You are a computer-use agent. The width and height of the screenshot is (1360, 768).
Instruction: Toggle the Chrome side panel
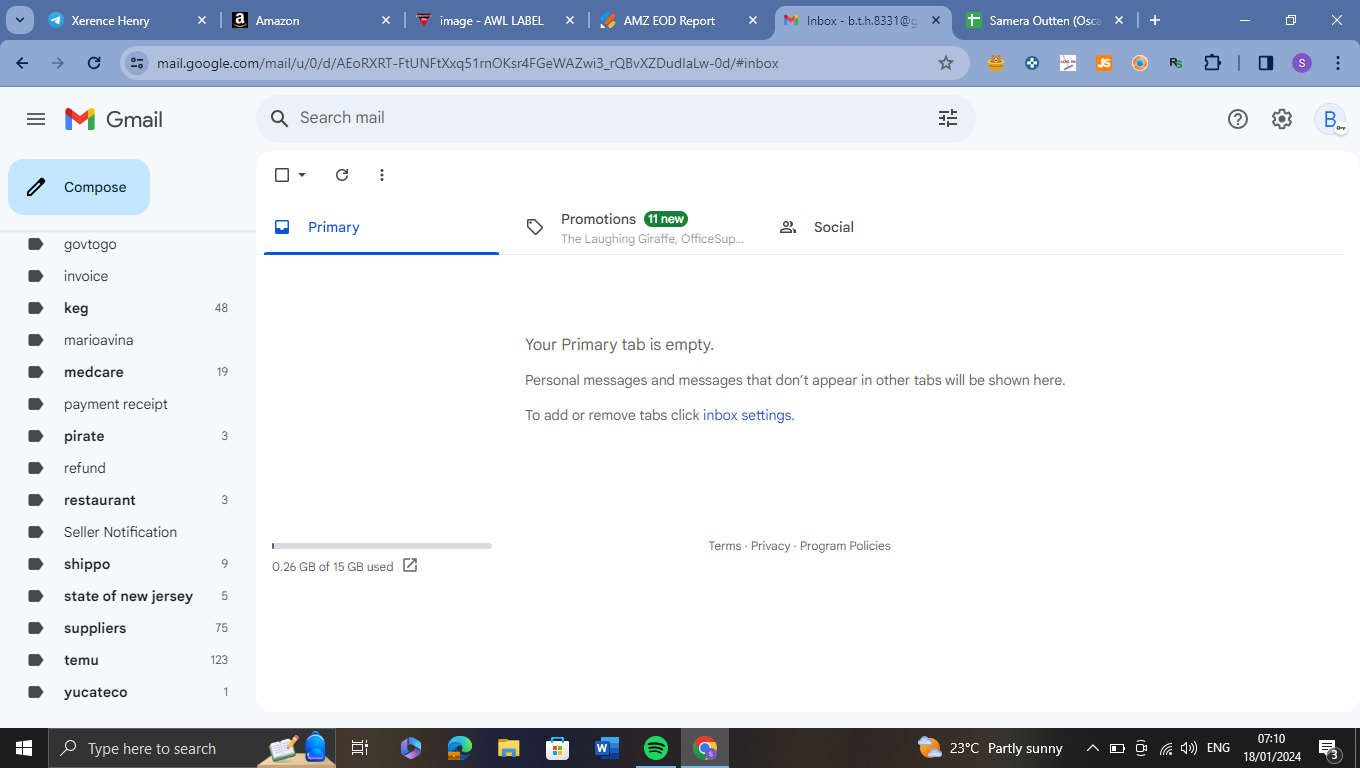coord(1266,63)
